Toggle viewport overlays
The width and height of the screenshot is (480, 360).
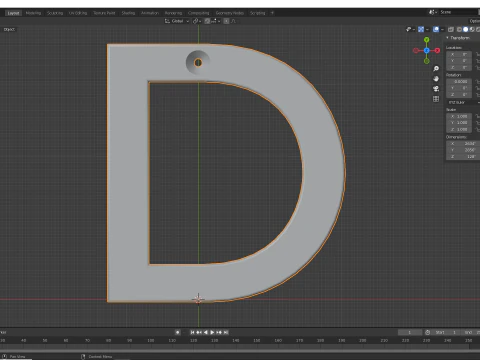coord(436,29)
